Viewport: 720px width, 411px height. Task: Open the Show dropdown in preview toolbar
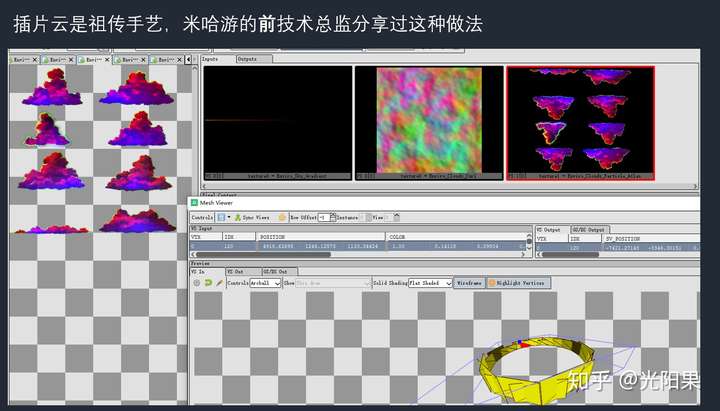[x=333, y=283]
